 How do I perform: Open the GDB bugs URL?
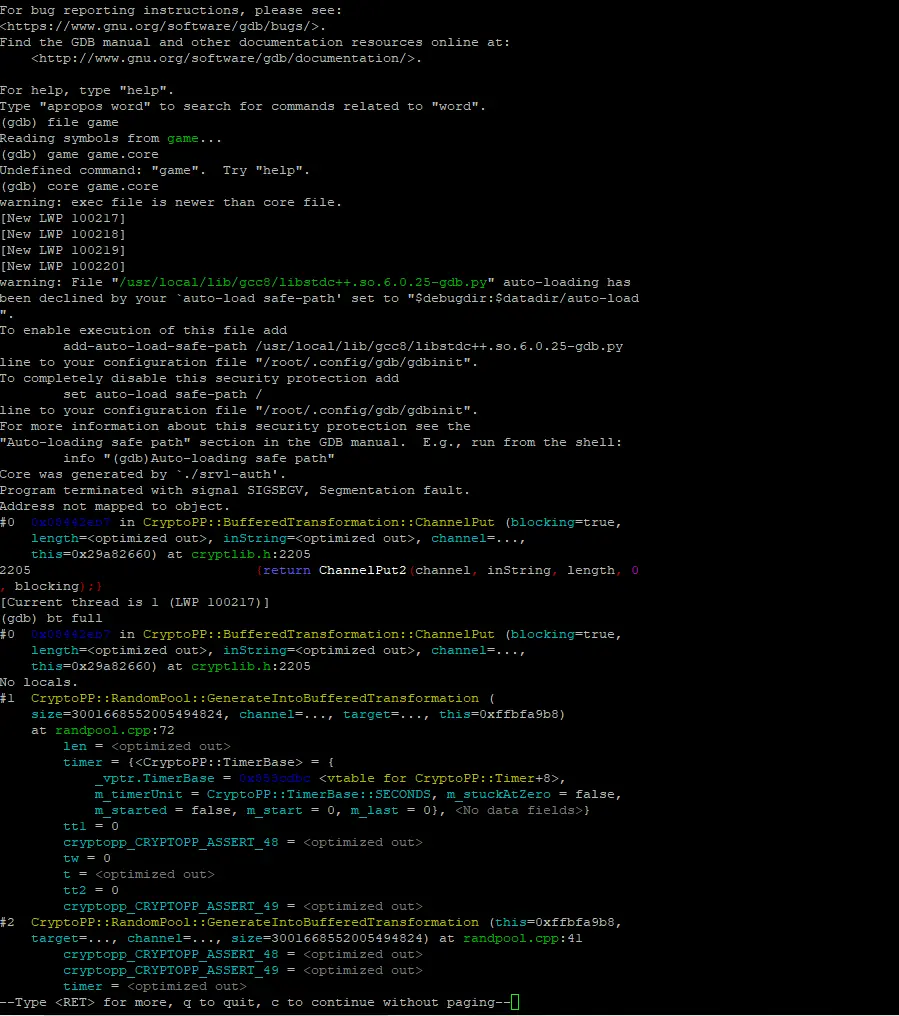point(162,26)
